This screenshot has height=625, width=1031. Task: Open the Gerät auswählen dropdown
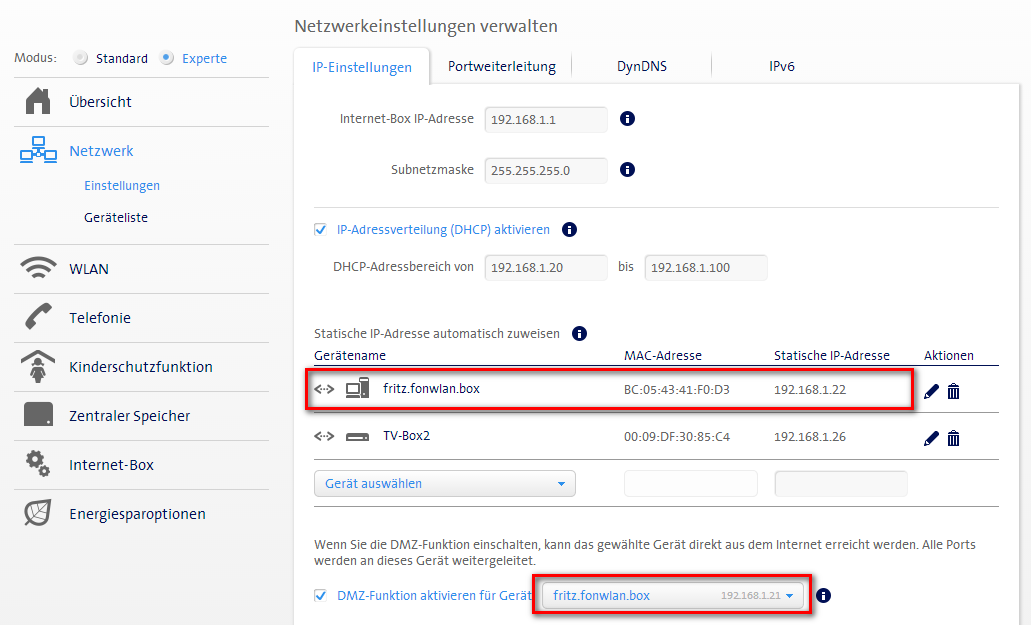click(444, 484)
